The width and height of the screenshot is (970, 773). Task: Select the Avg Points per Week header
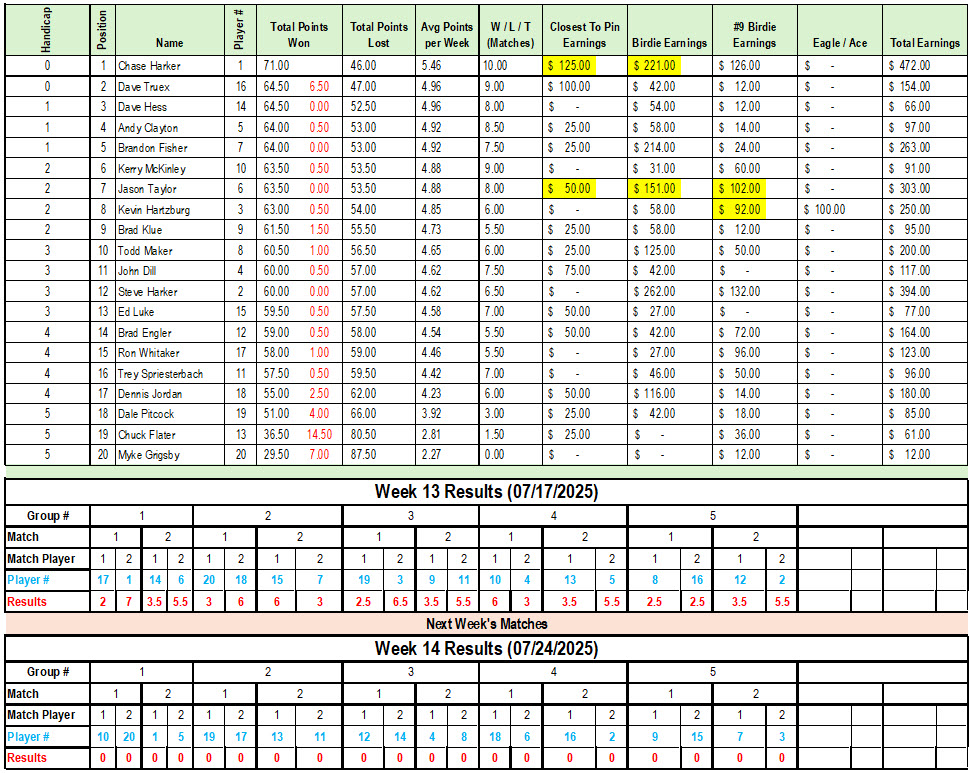pos(445,35)
